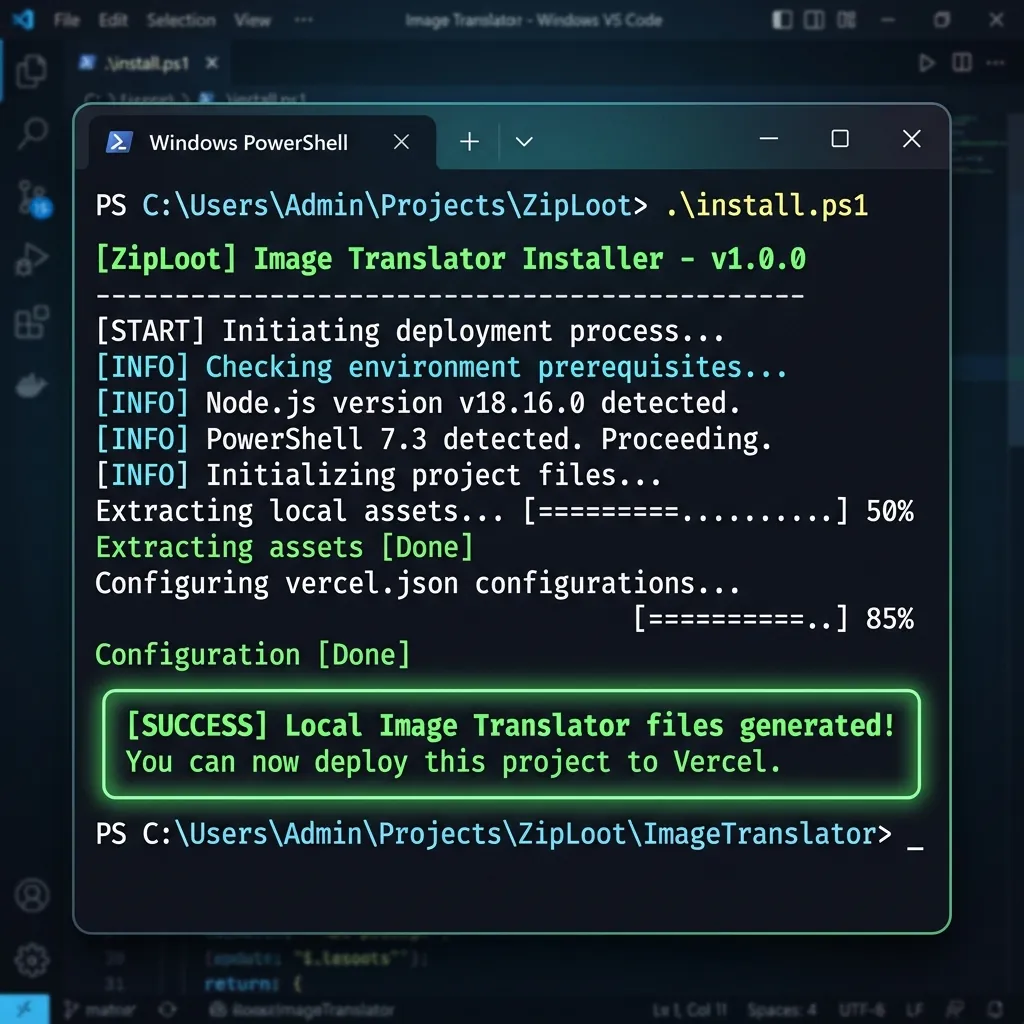Open notifications bell in VS Code status bar
This screenshot has width=1024, height=1024.
click(x=995, y=1010)
